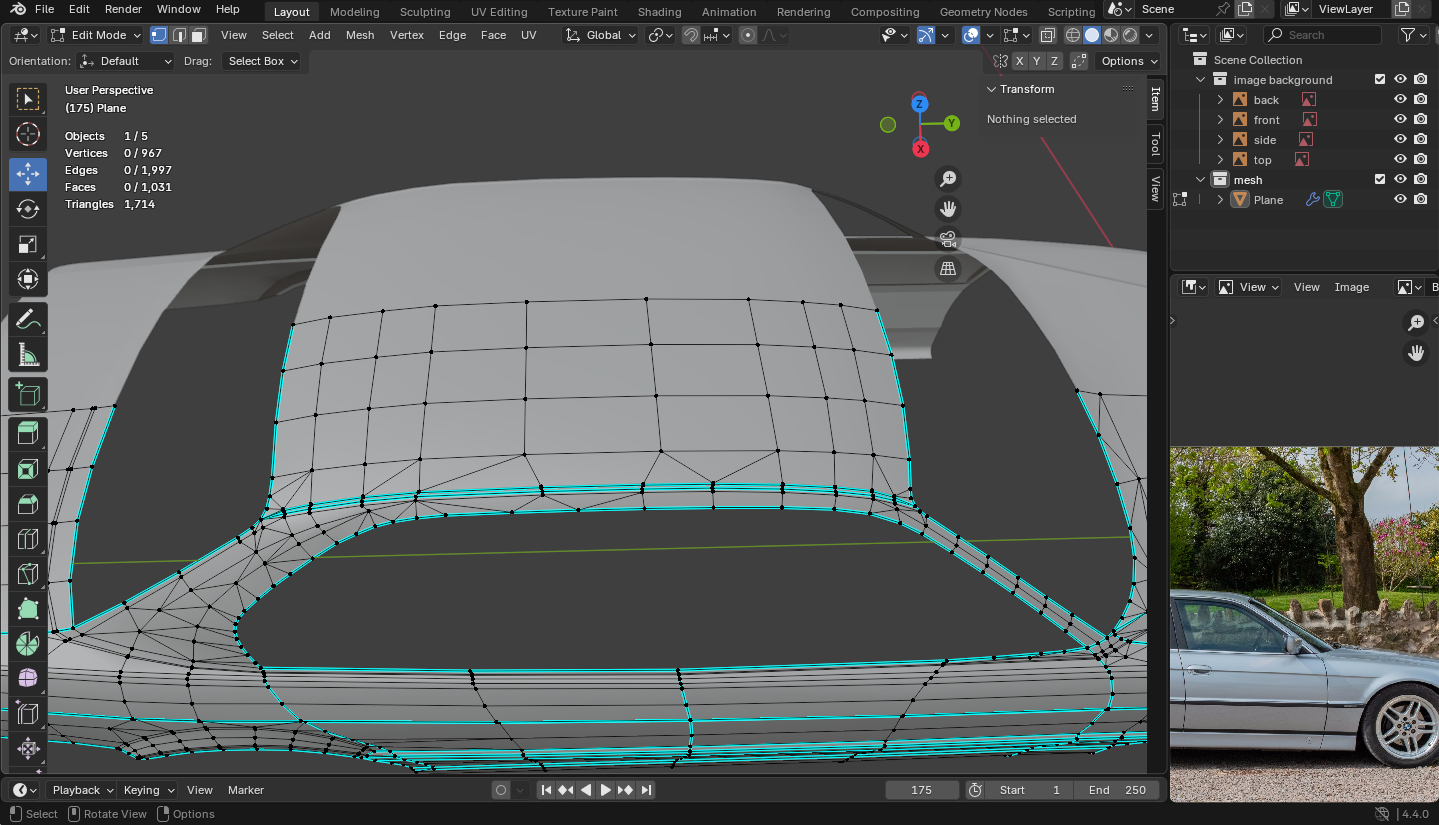Choose the Scale tool
This screenshot has height=825, width=1439.
(28, 244)
